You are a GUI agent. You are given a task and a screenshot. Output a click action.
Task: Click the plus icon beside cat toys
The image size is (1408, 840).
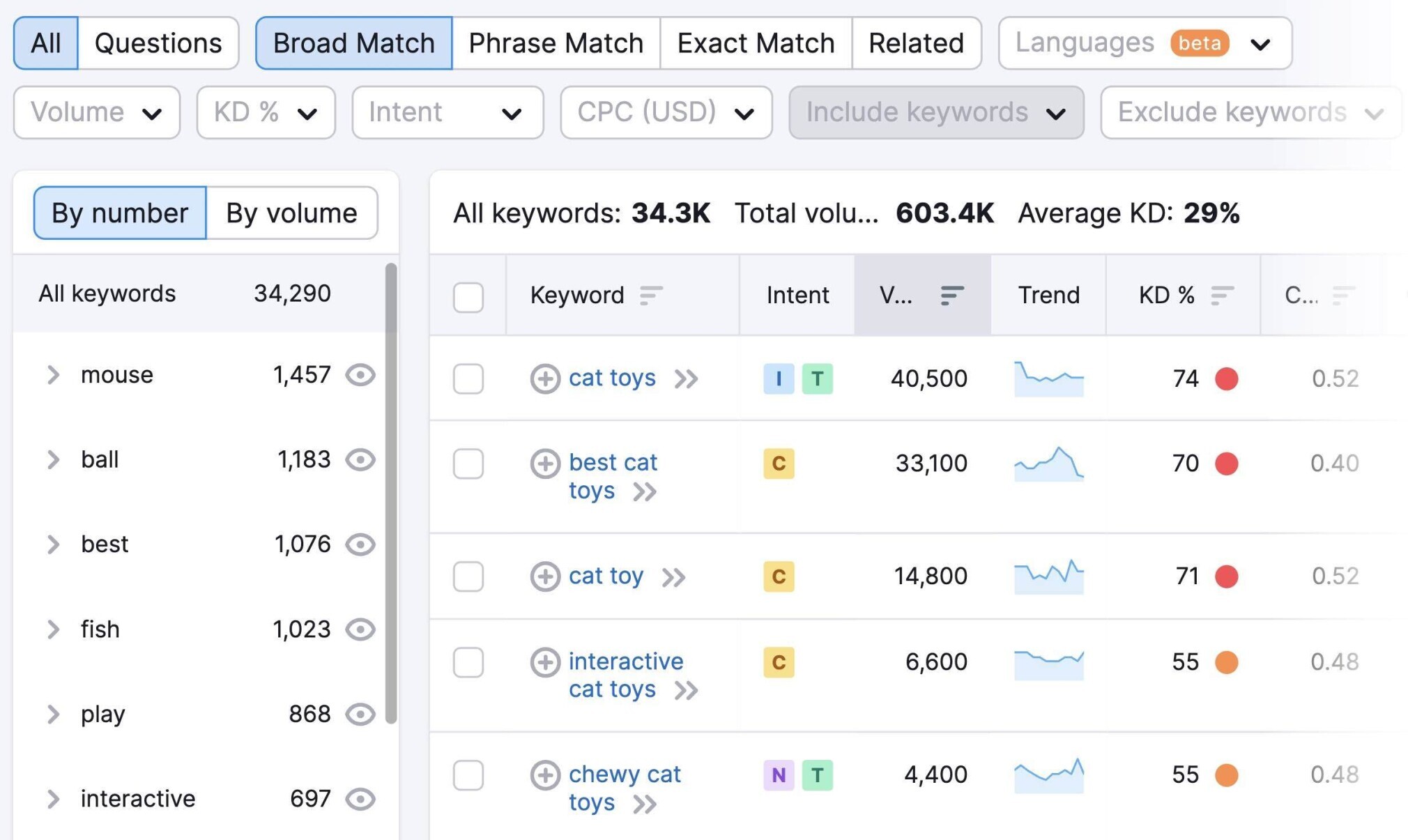click(x=545, y=379)
